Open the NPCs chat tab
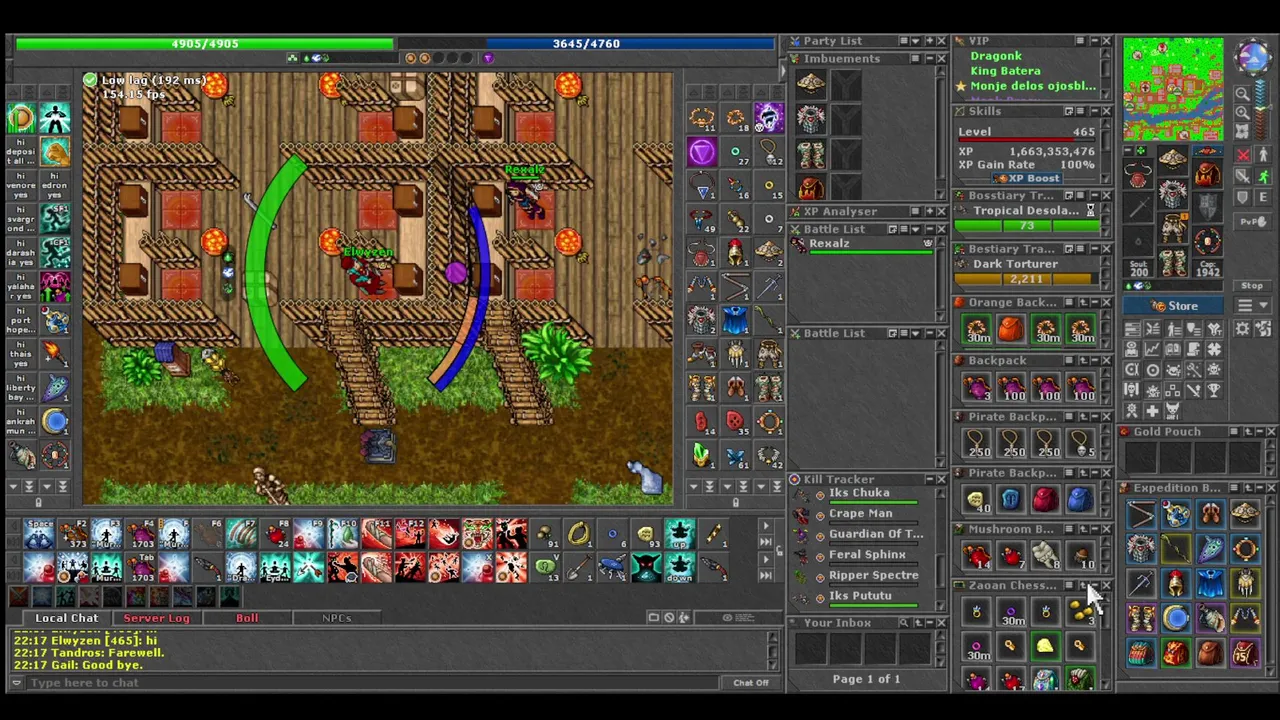 [337, 618]
